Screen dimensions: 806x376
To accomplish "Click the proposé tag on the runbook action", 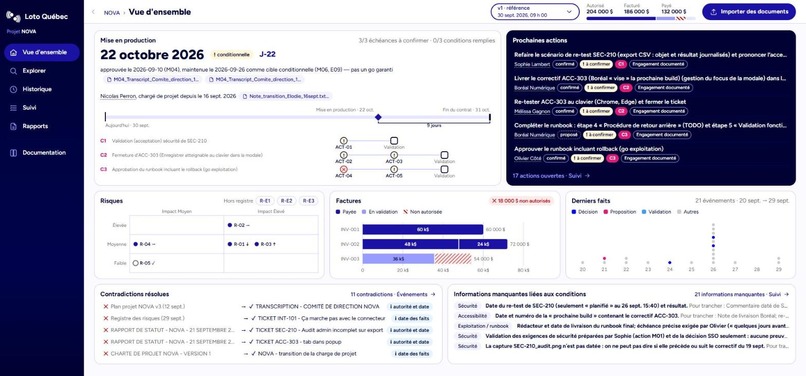I will coord(568,135).
